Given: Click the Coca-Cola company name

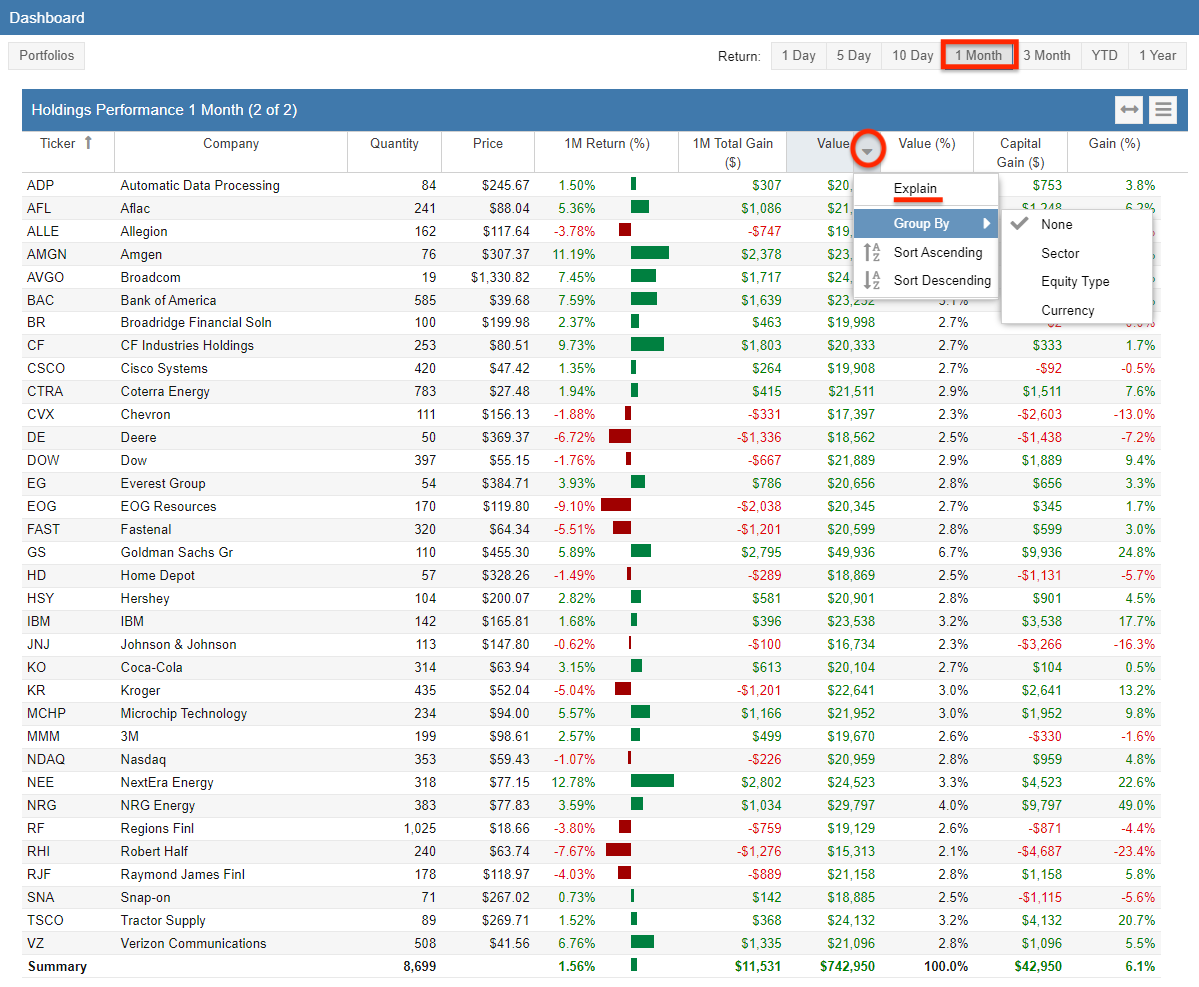Looking at the screenshot, I should tap(151, 667).
